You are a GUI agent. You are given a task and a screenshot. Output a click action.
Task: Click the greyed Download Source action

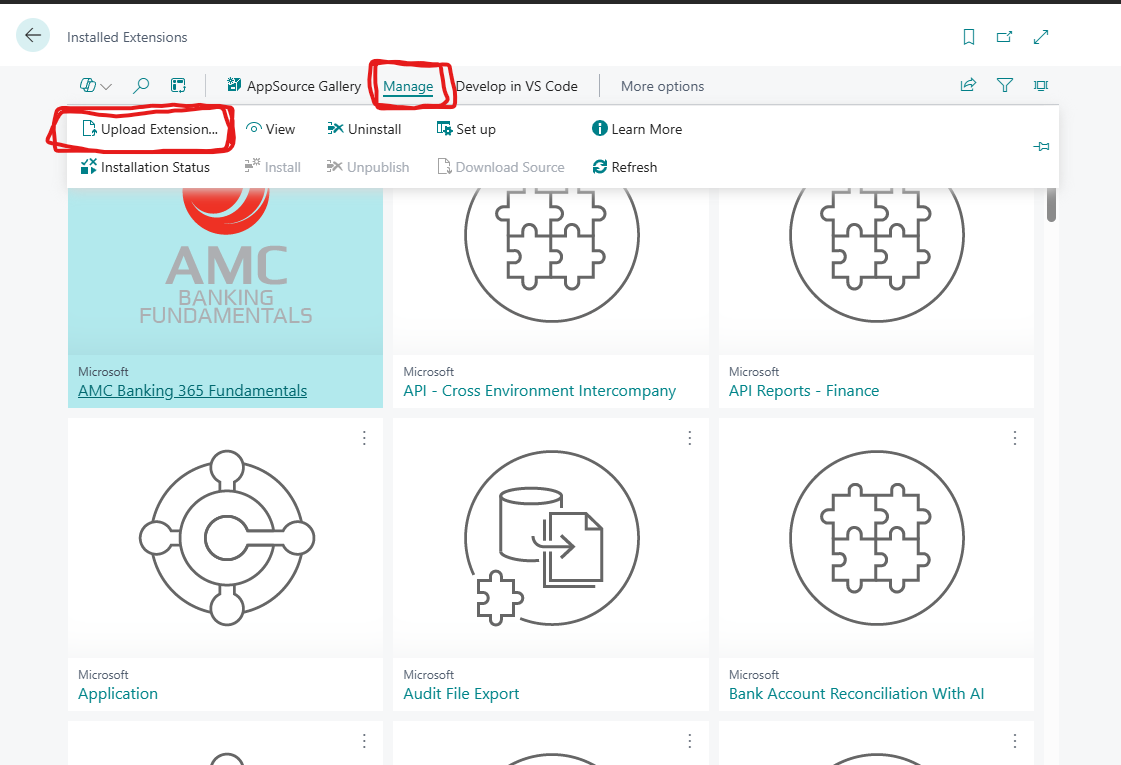[500, 167]
